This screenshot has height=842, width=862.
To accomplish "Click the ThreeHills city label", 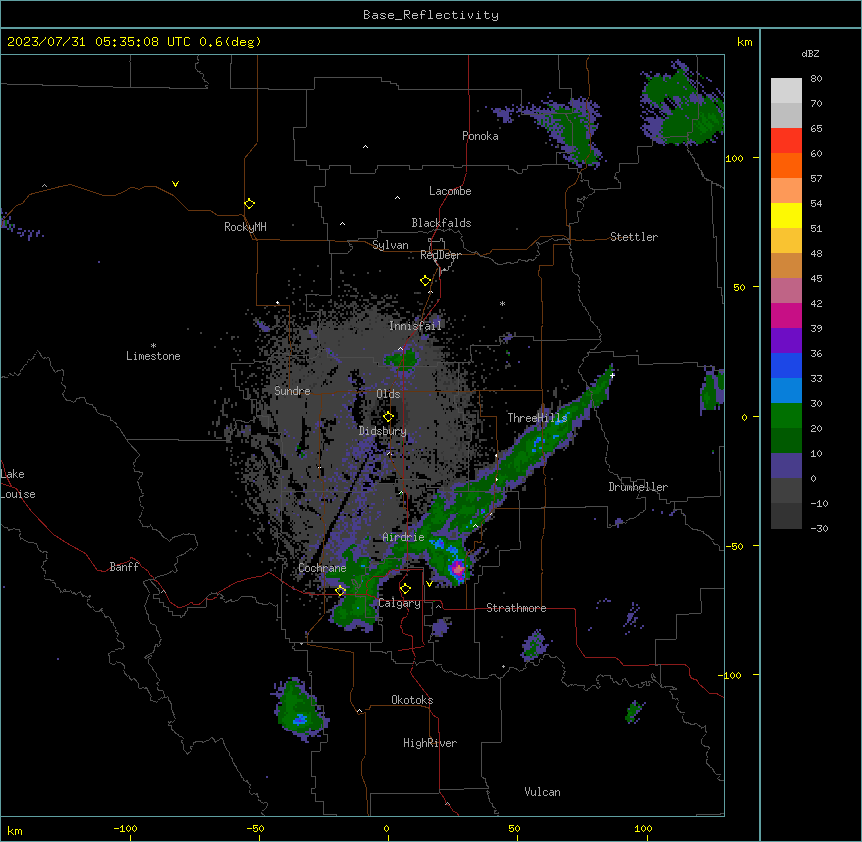I will (537, 418).
